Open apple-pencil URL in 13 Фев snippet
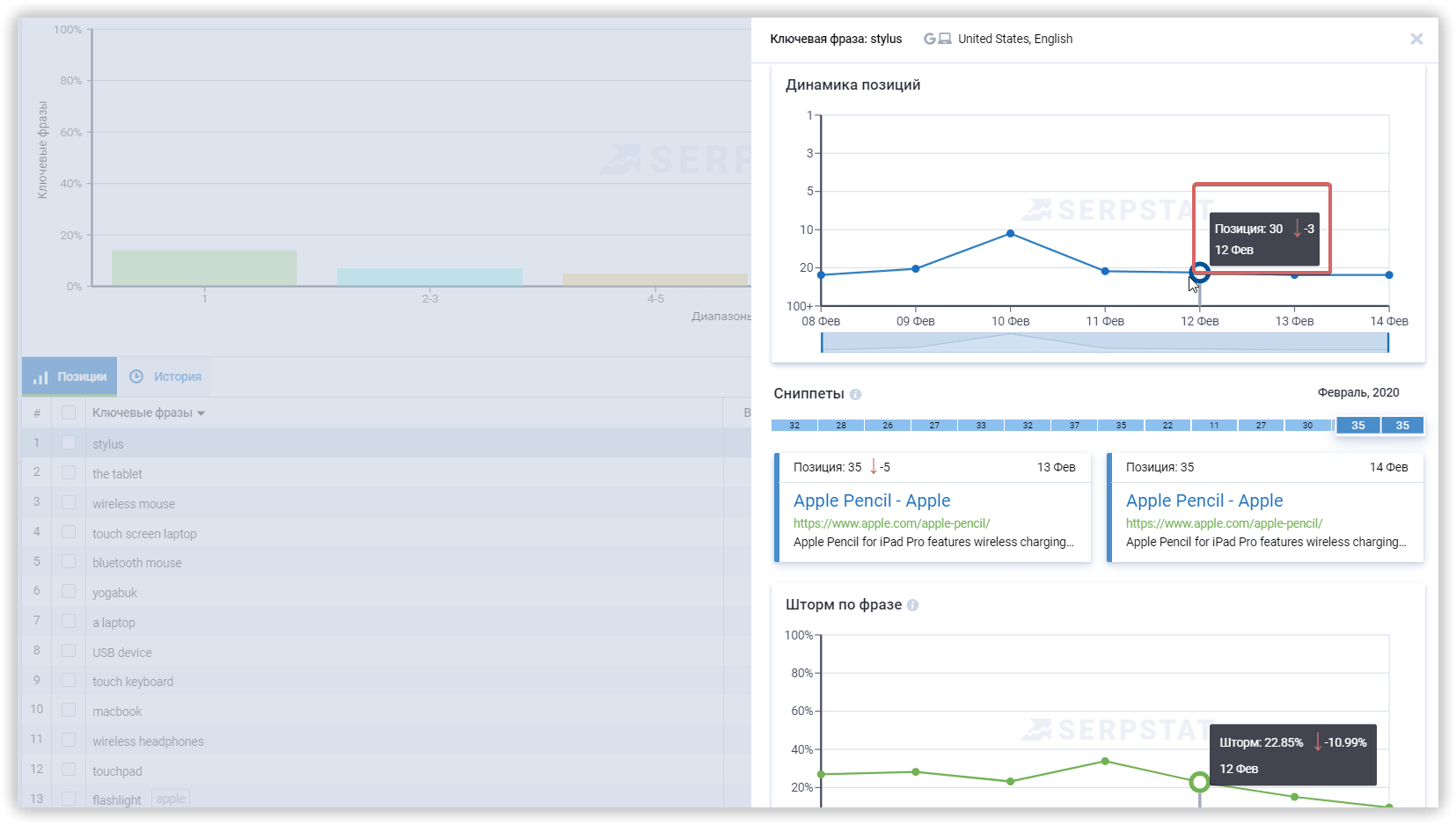 891,523
